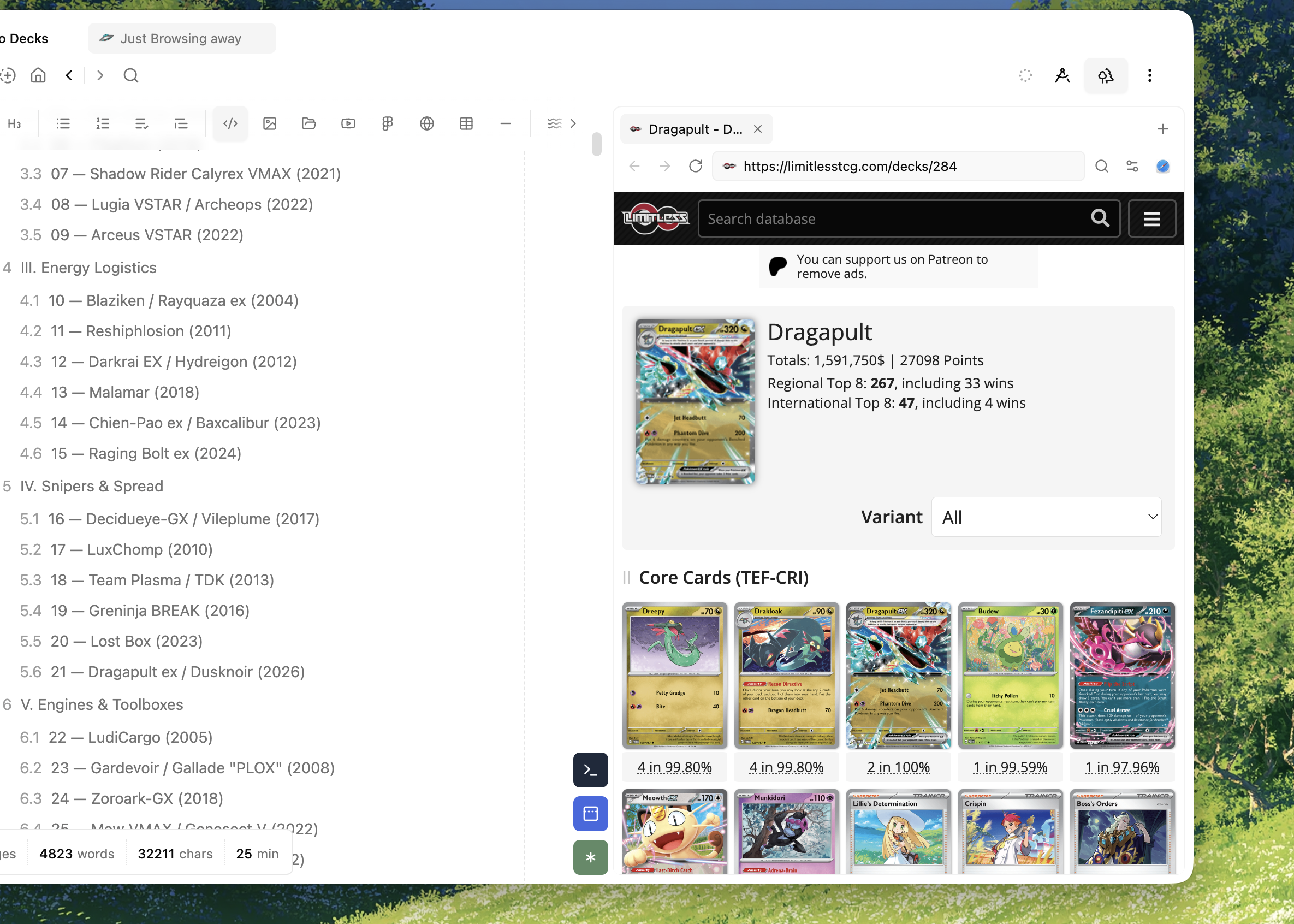1294x924 pixels.
Task: Reload the embedded browser page
Action: click(x=696, y=166)
